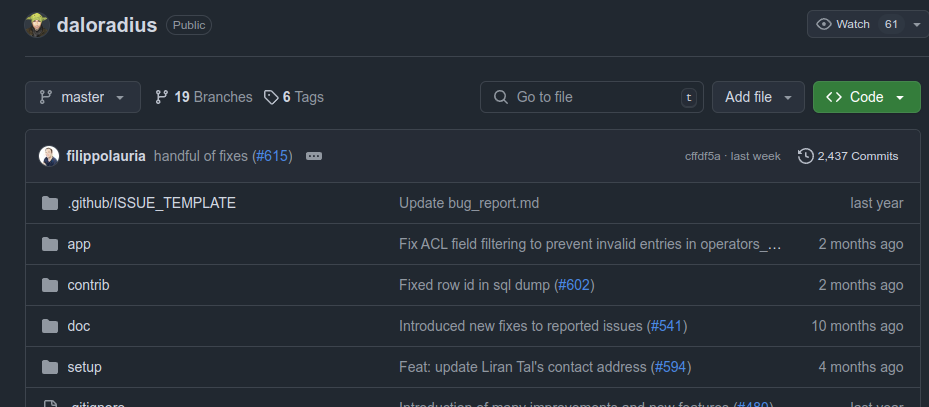Click the folder icon for doc

pos(50,326)
